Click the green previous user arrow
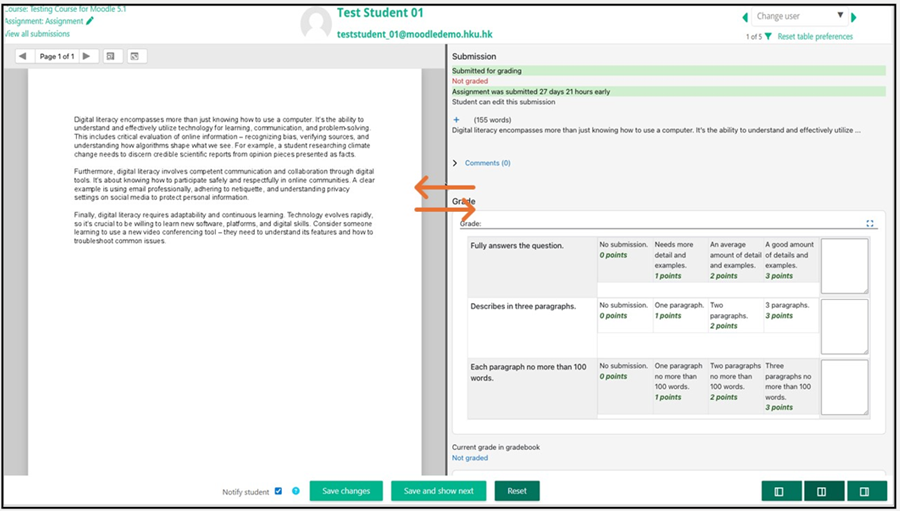Image resolution: width=900 pixels, height=511 pixels. pyautogui.click(x=744, y=17)
